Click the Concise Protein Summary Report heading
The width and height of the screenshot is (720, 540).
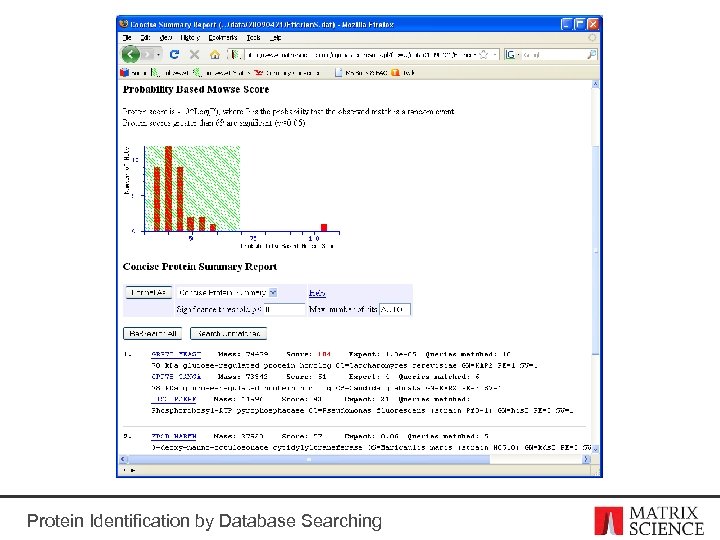[x=200, y=267]
